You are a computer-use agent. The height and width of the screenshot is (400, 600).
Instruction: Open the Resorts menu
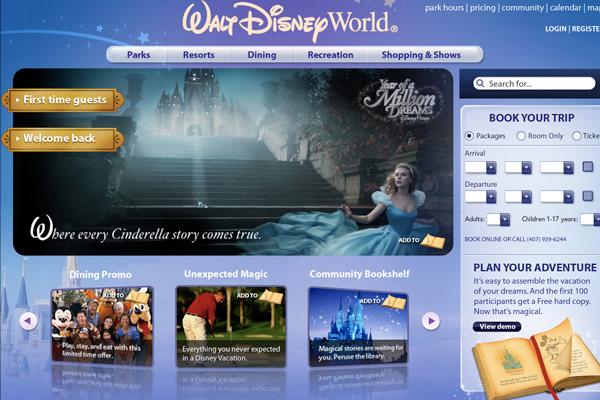click(x=199, y=55)
